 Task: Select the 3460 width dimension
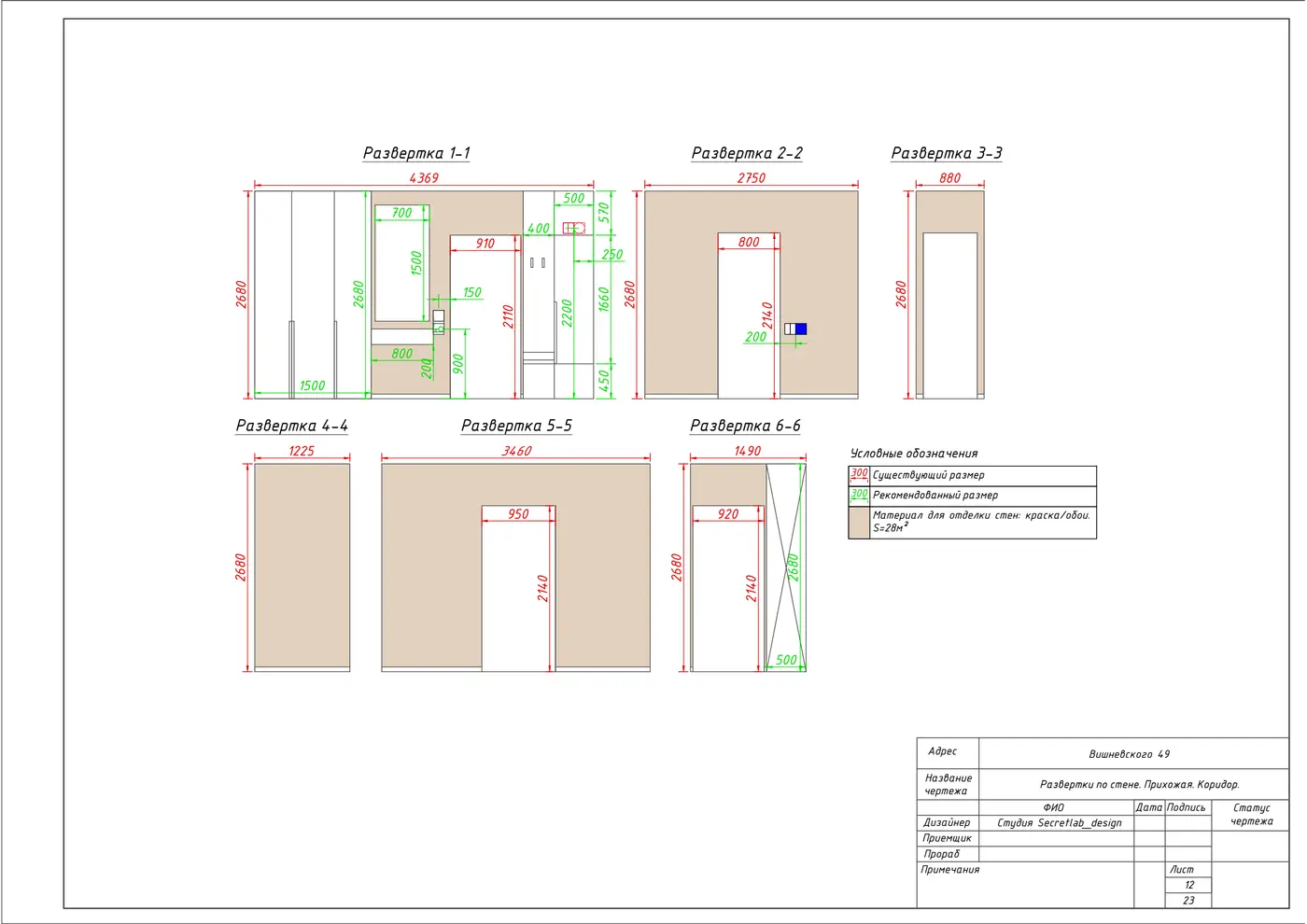516,451
